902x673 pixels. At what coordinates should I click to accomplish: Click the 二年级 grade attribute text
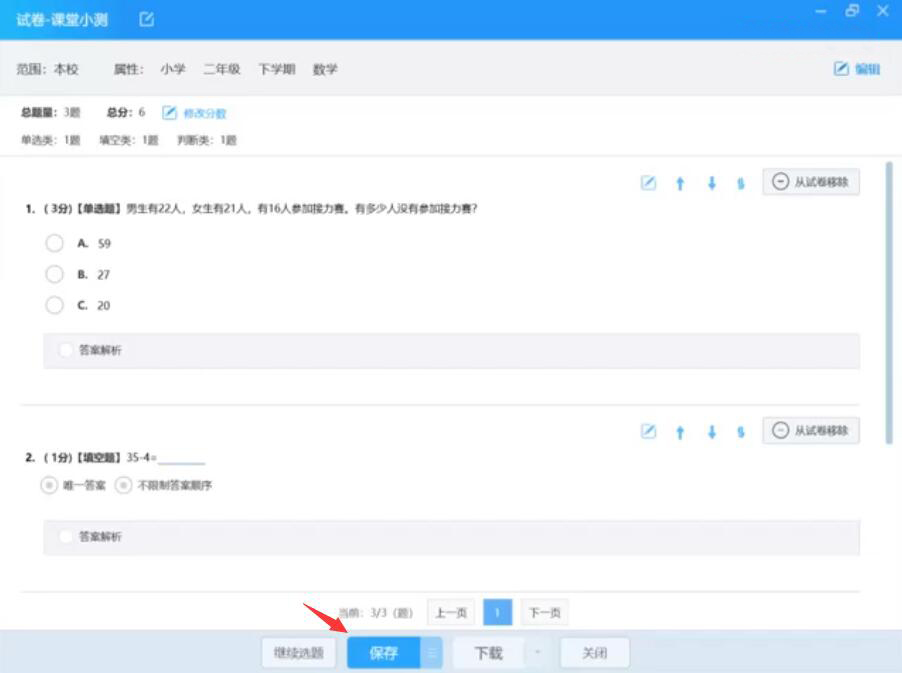221,69
